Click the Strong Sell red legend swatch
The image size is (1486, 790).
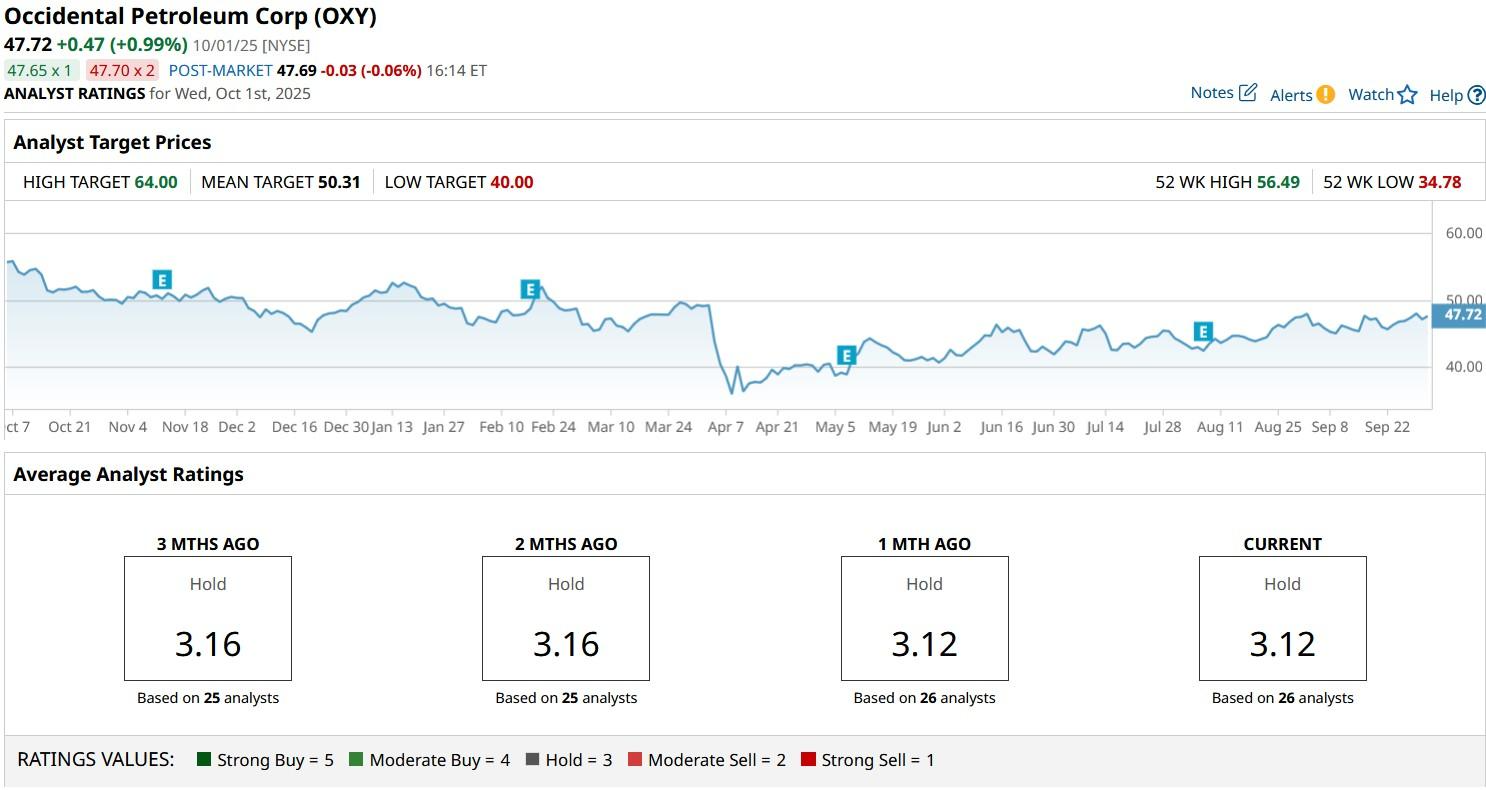[x=807, y=759]
